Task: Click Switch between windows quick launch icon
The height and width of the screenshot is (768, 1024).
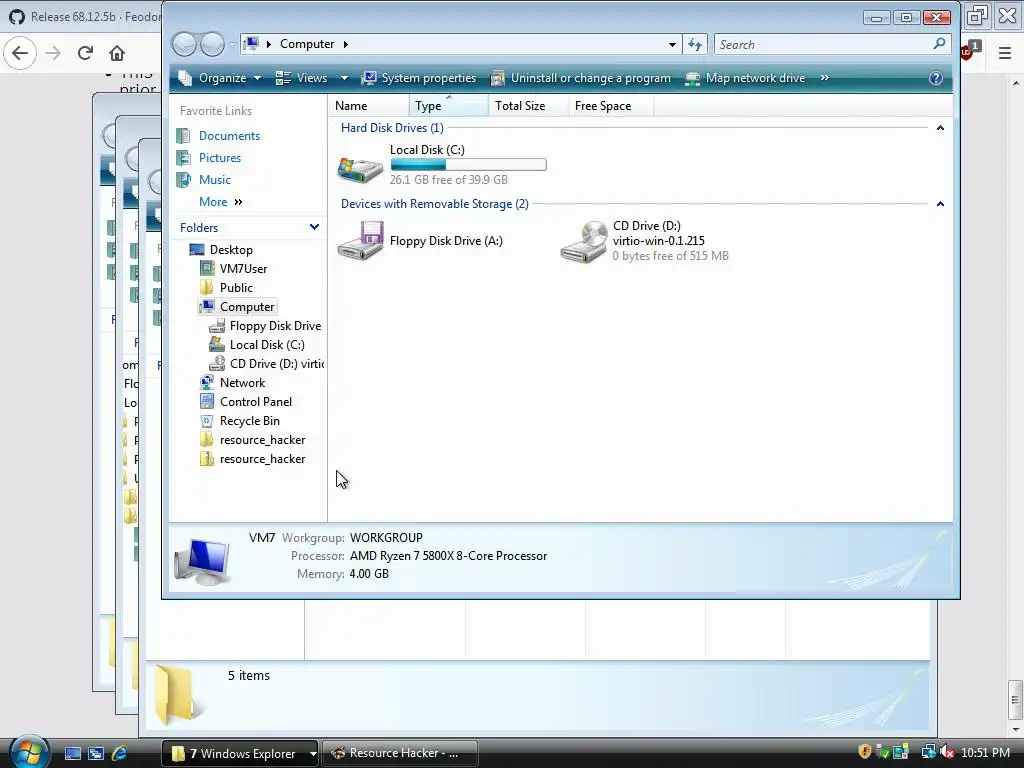Action: pos(96,754)
